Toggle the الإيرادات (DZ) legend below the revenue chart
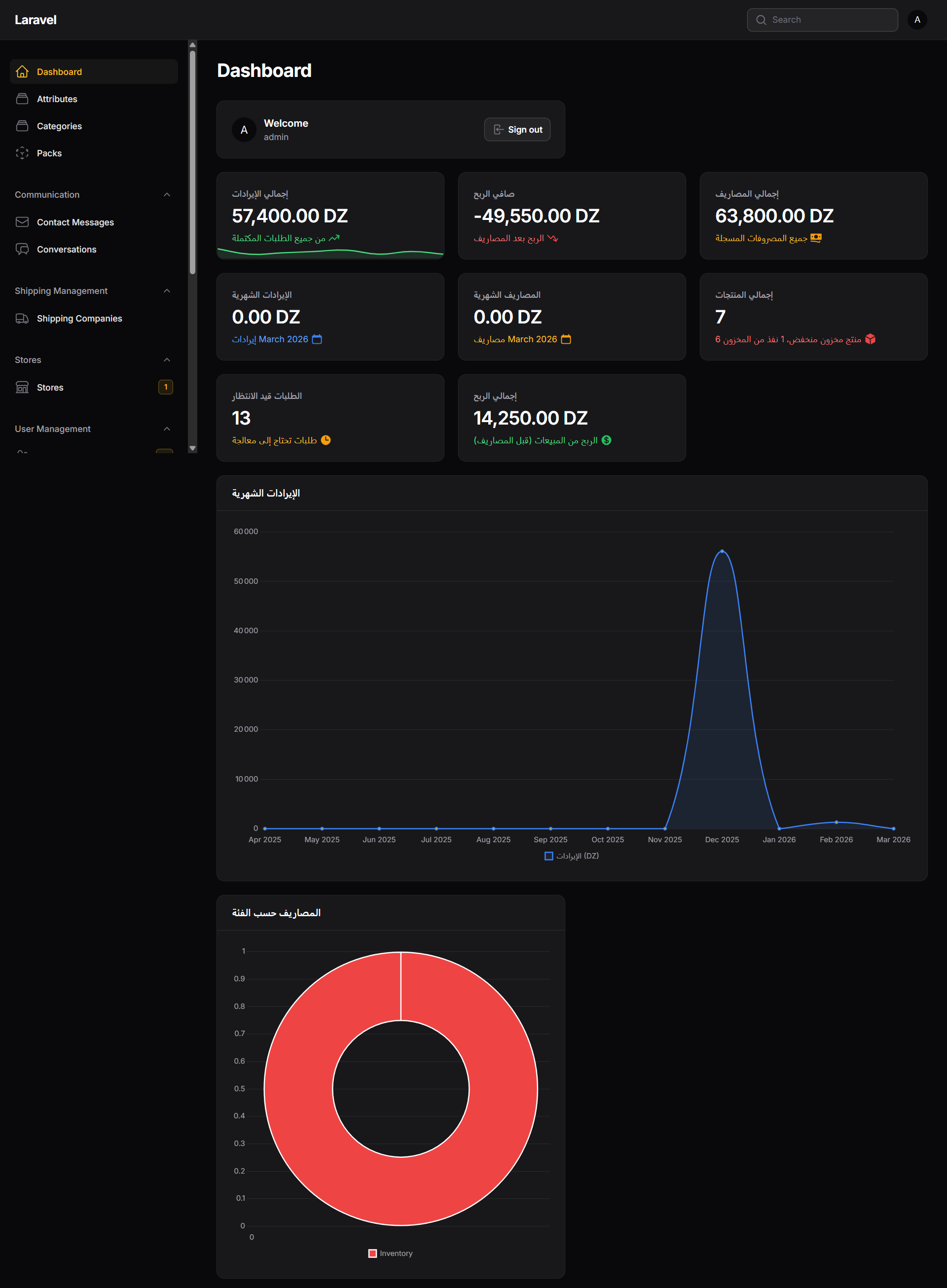 click(571, 856)
